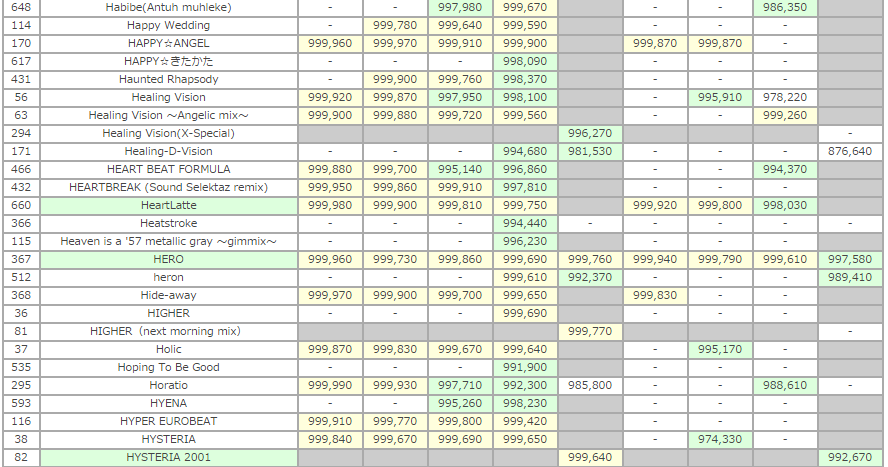Select score 995,910 in Healing Vision row

pyautogui.click(x=720, y=97)
